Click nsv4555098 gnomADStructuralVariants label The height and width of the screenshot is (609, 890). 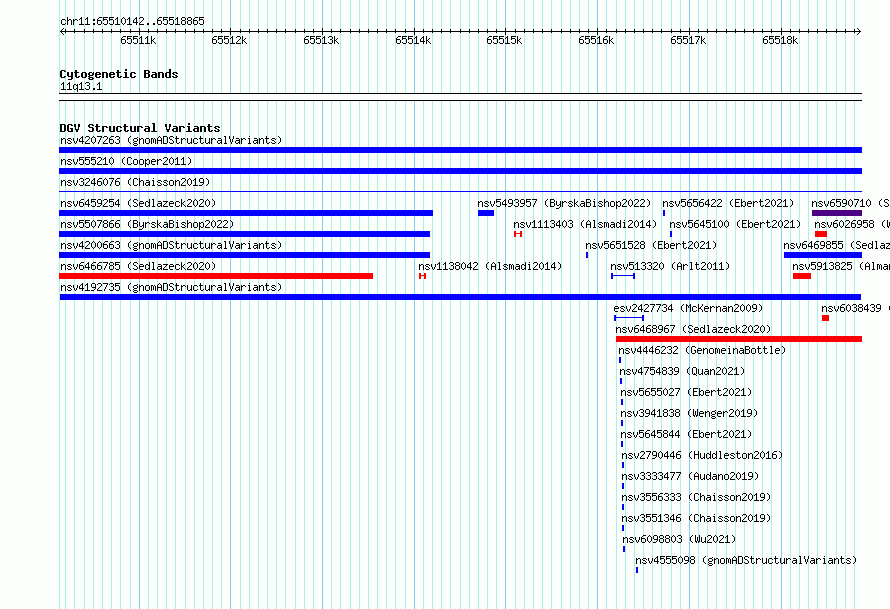tap(746, 560)
